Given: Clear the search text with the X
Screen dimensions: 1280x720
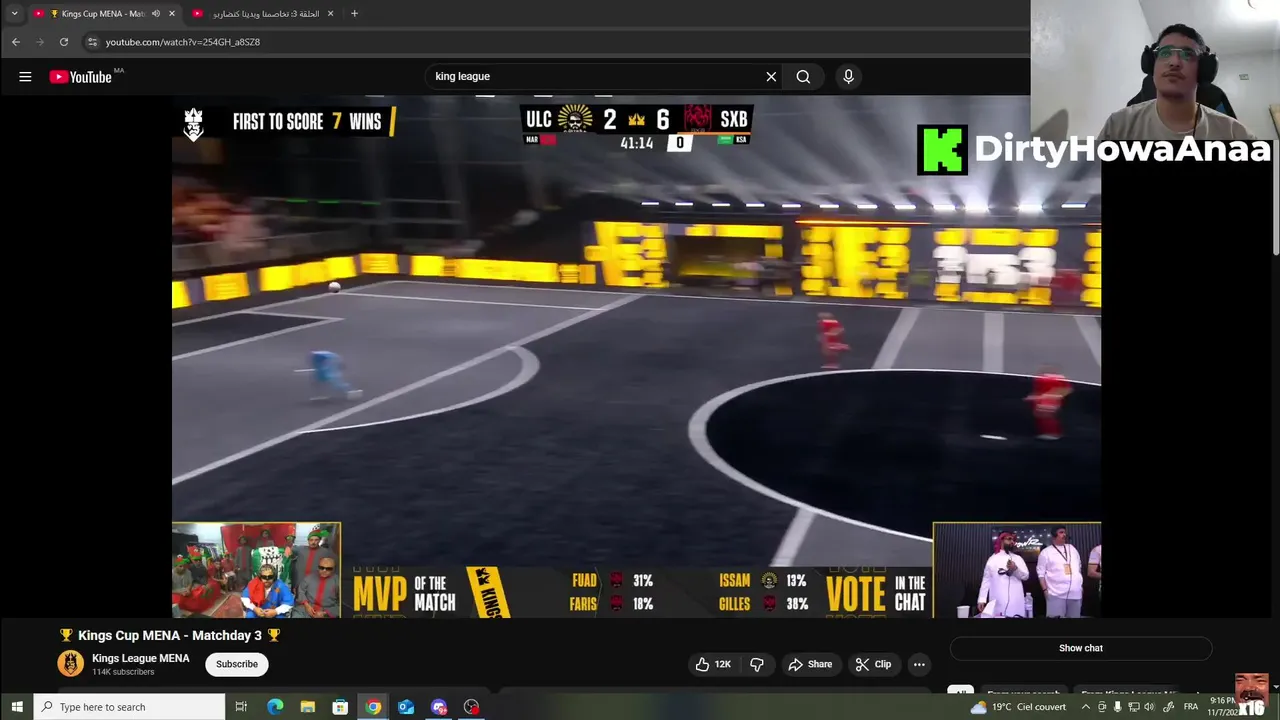Looking at the screenshot, I should pyautogui.click(x=771, y=77).
